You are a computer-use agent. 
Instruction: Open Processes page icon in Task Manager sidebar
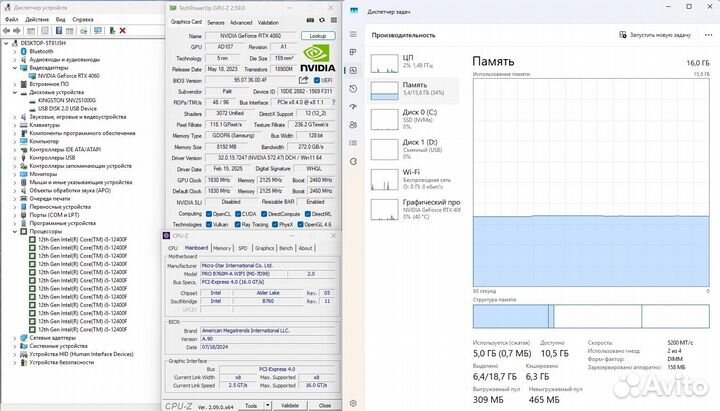(x=353, y=52)
